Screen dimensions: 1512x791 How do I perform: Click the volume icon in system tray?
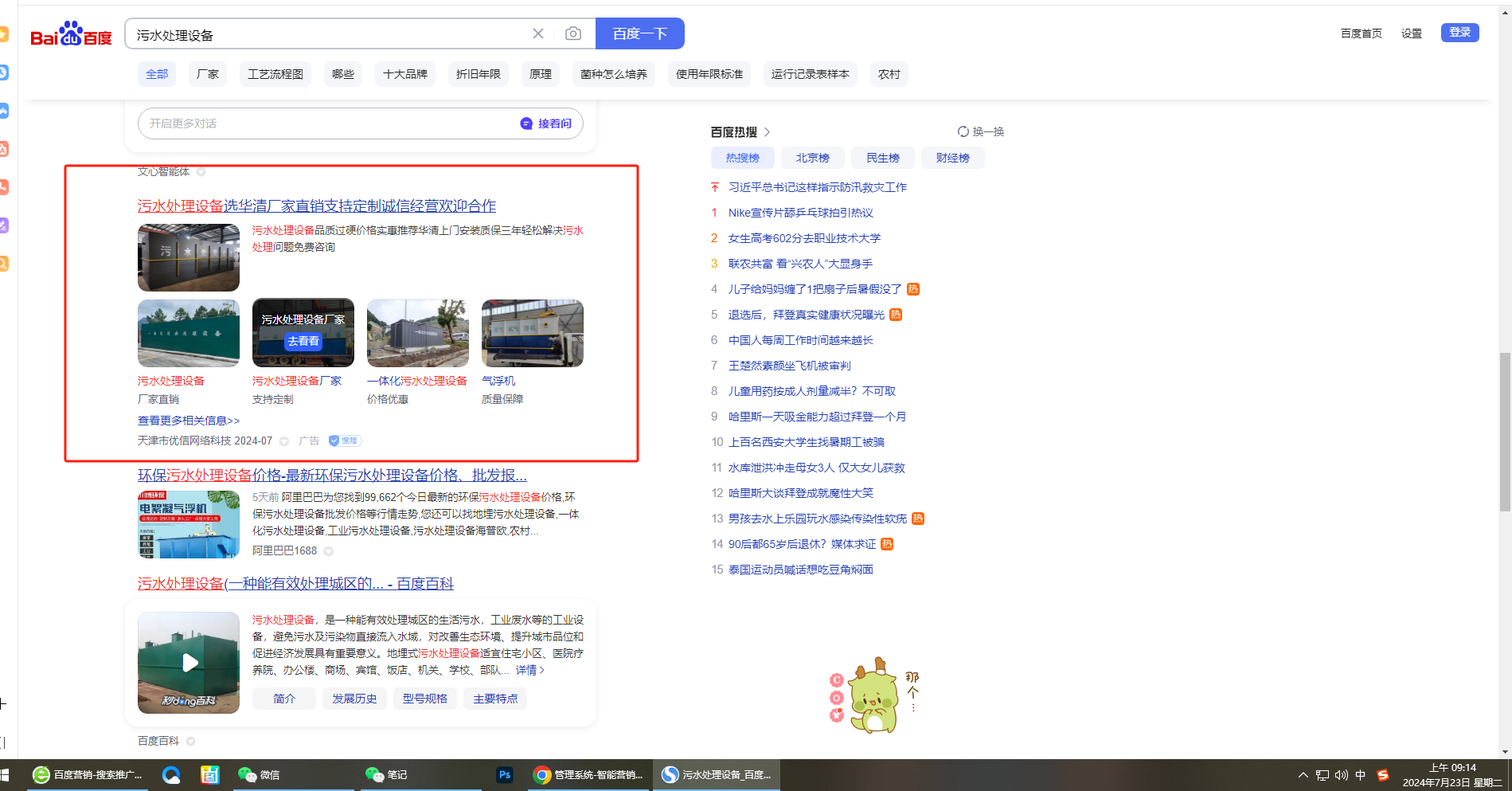coord(1342,775)
